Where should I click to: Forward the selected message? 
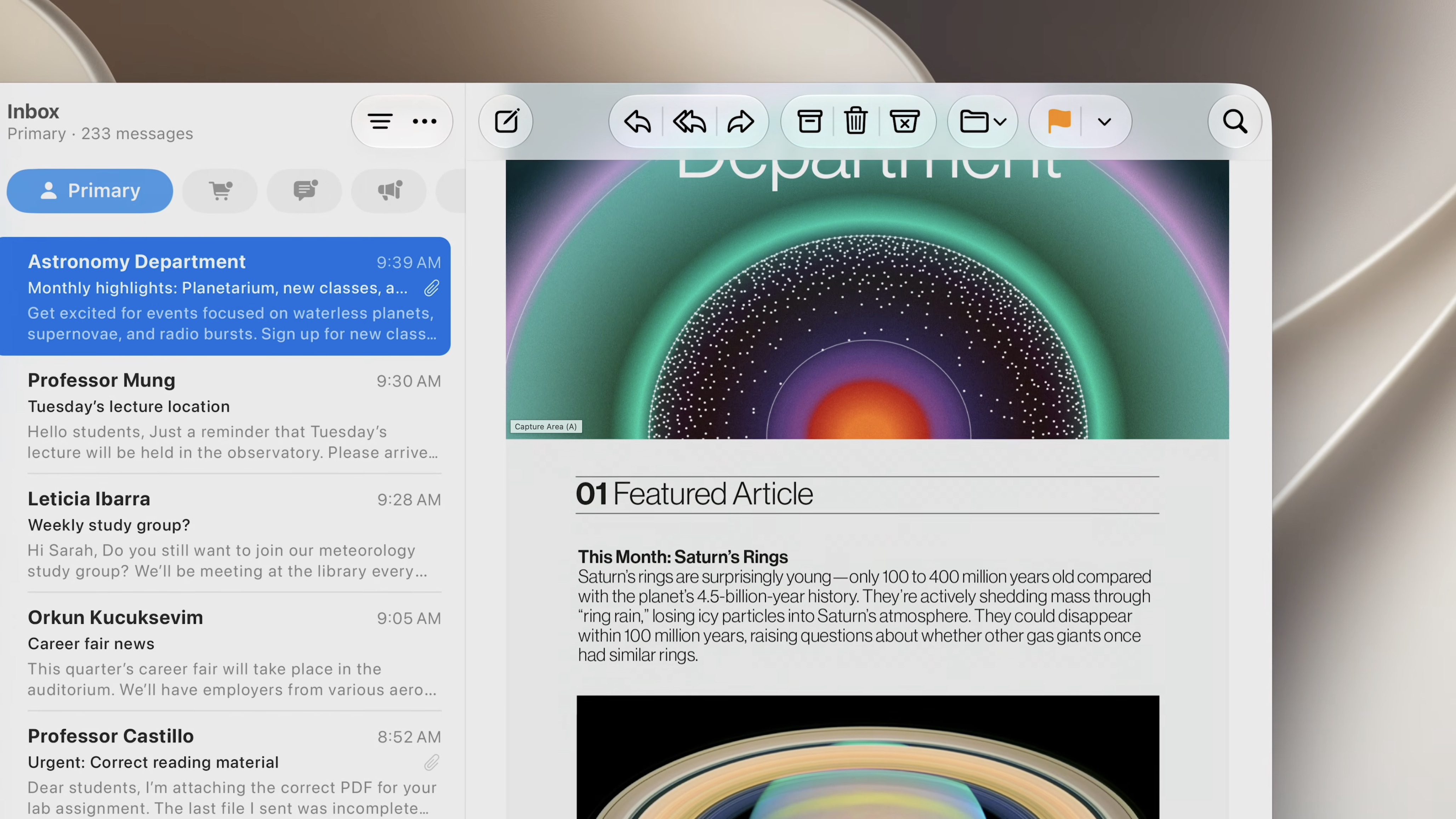[740, 121]
